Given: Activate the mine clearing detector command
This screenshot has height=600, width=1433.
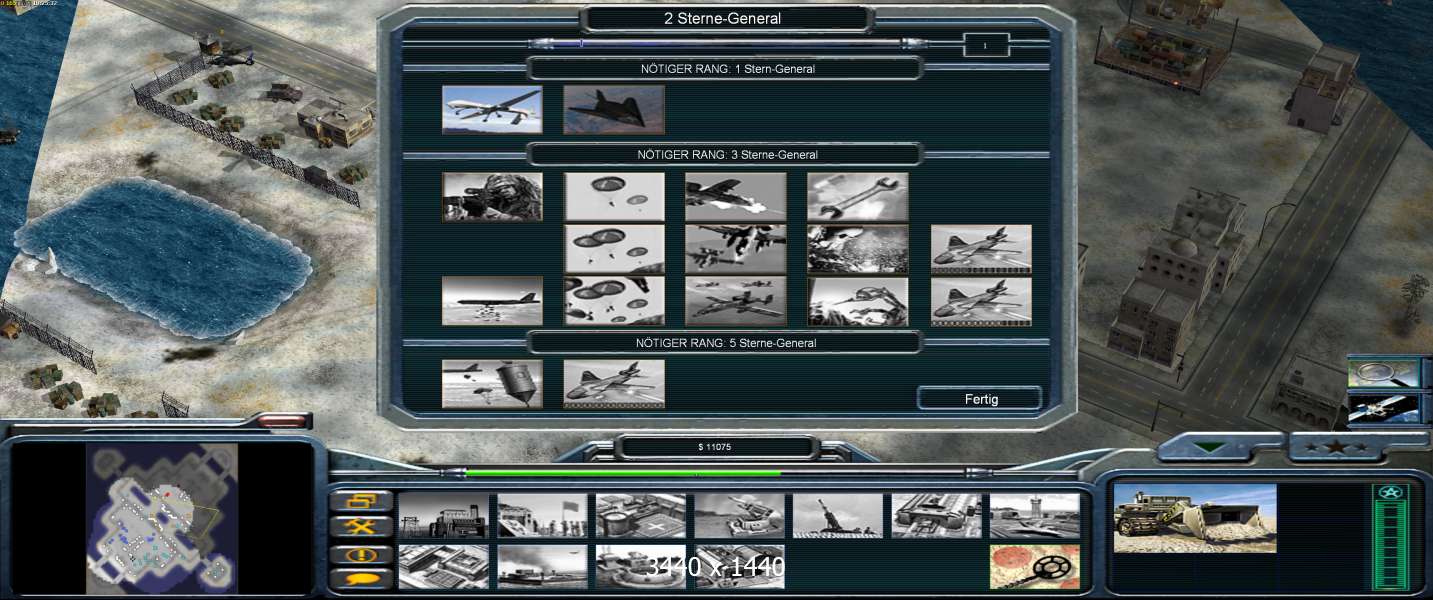Looking at the screenshot, I should click(1035, 566).
